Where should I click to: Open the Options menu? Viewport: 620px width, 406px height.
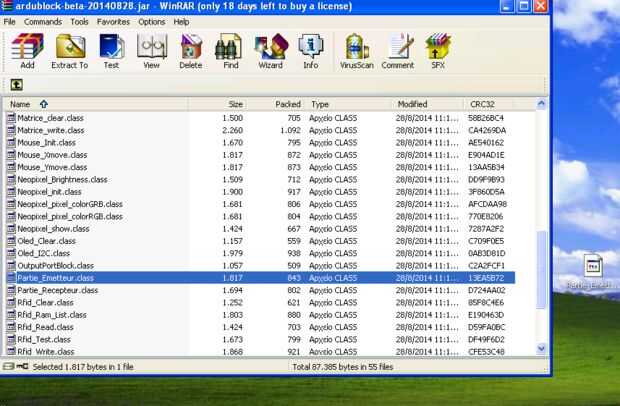[151, 22]
